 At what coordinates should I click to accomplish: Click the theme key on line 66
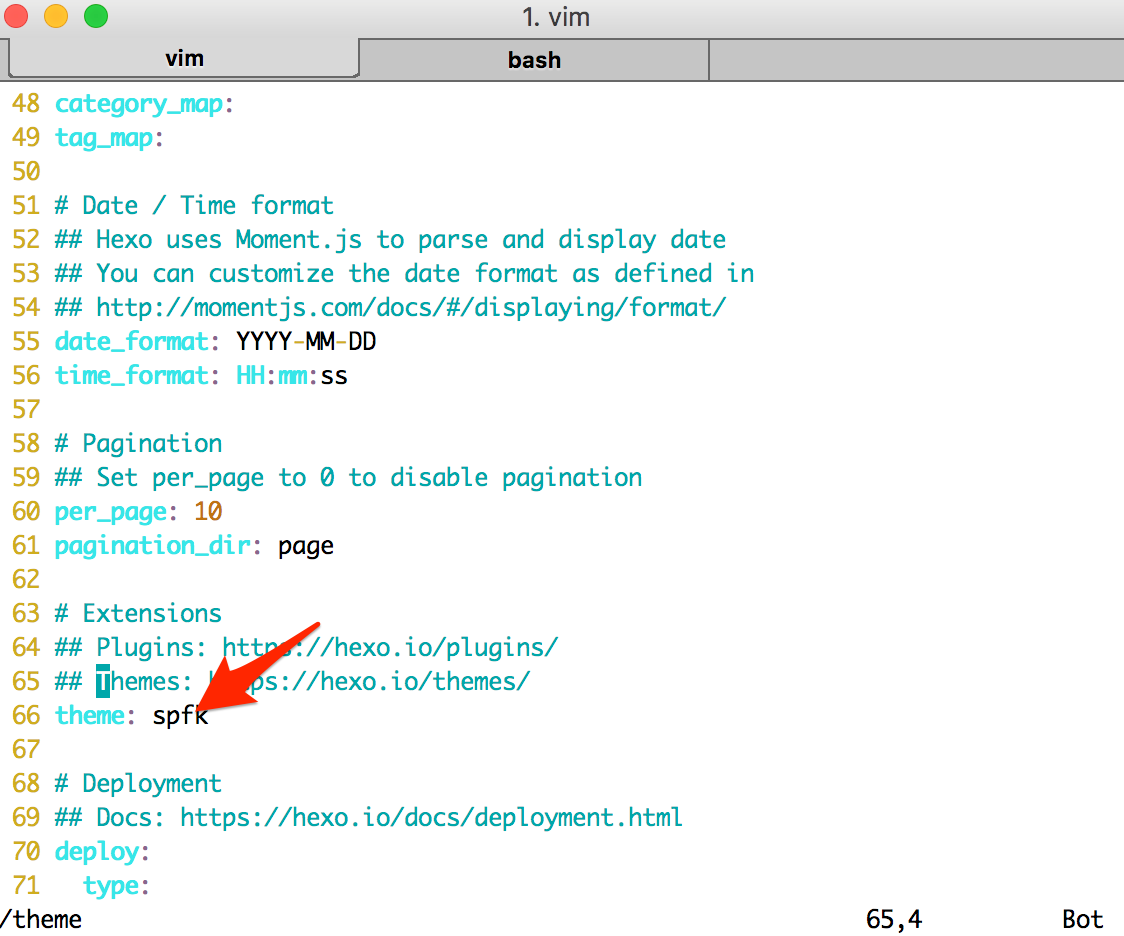click(90, 715)
